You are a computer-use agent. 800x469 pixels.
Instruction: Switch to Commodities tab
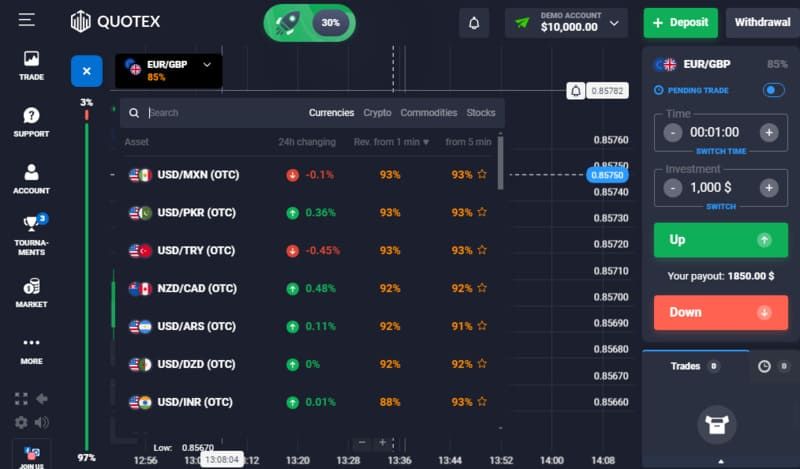(x=429, y=113)
